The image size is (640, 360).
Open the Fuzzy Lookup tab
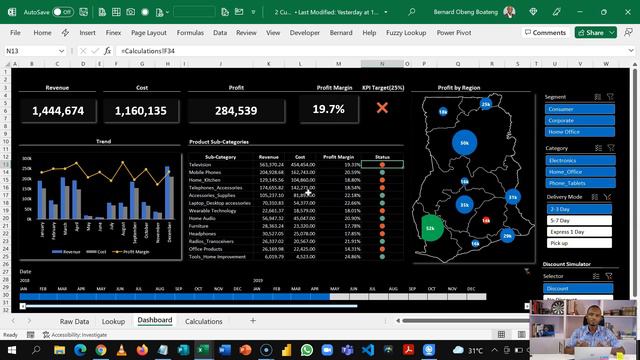[x=406, y=33]
